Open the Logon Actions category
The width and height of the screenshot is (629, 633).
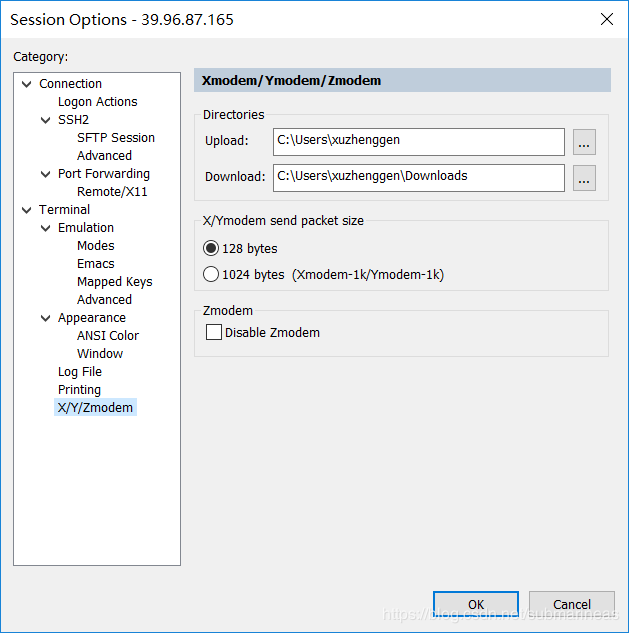click(97, 102)
